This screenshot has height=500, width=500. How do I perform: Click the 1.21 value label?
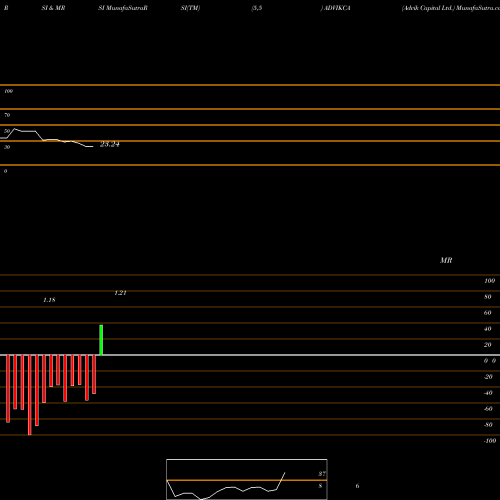pos(120,293)
